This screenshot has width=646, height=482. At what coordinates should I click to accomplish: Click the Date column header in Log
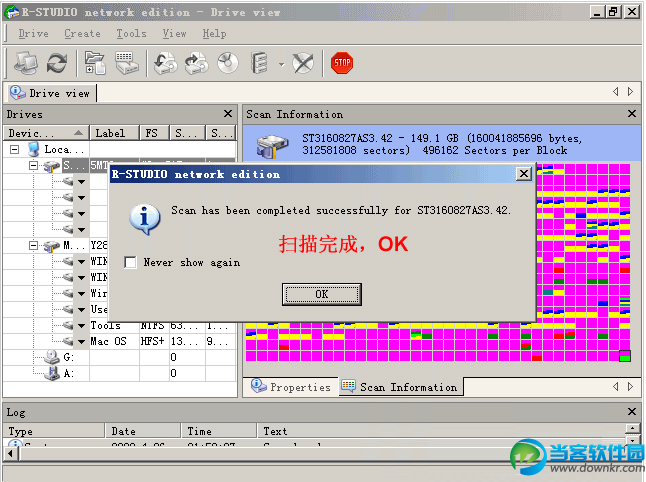point(143,431)
